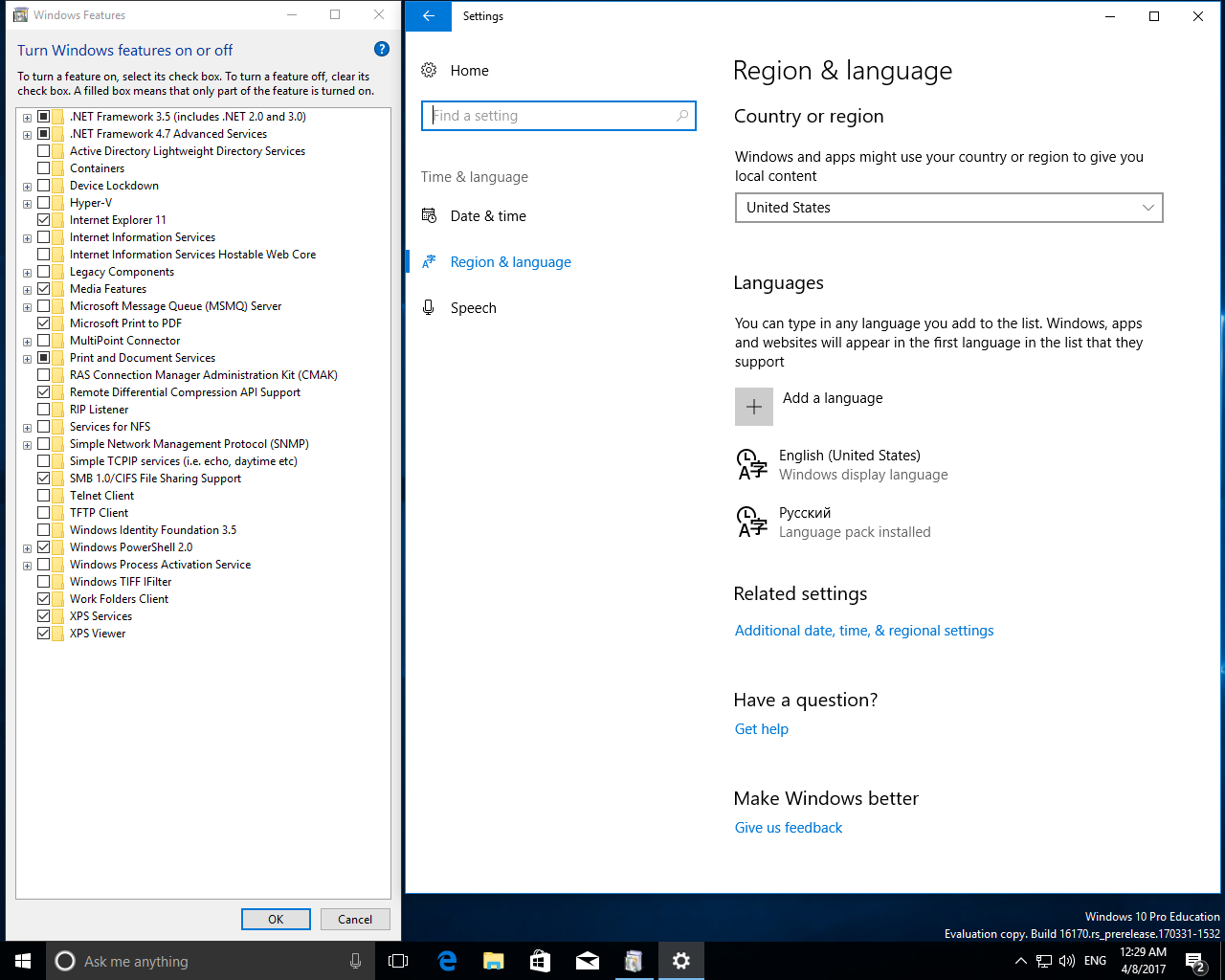Check the RIP Listener checkbox
The image size is (1225, 980).
[x=44, y=410]
